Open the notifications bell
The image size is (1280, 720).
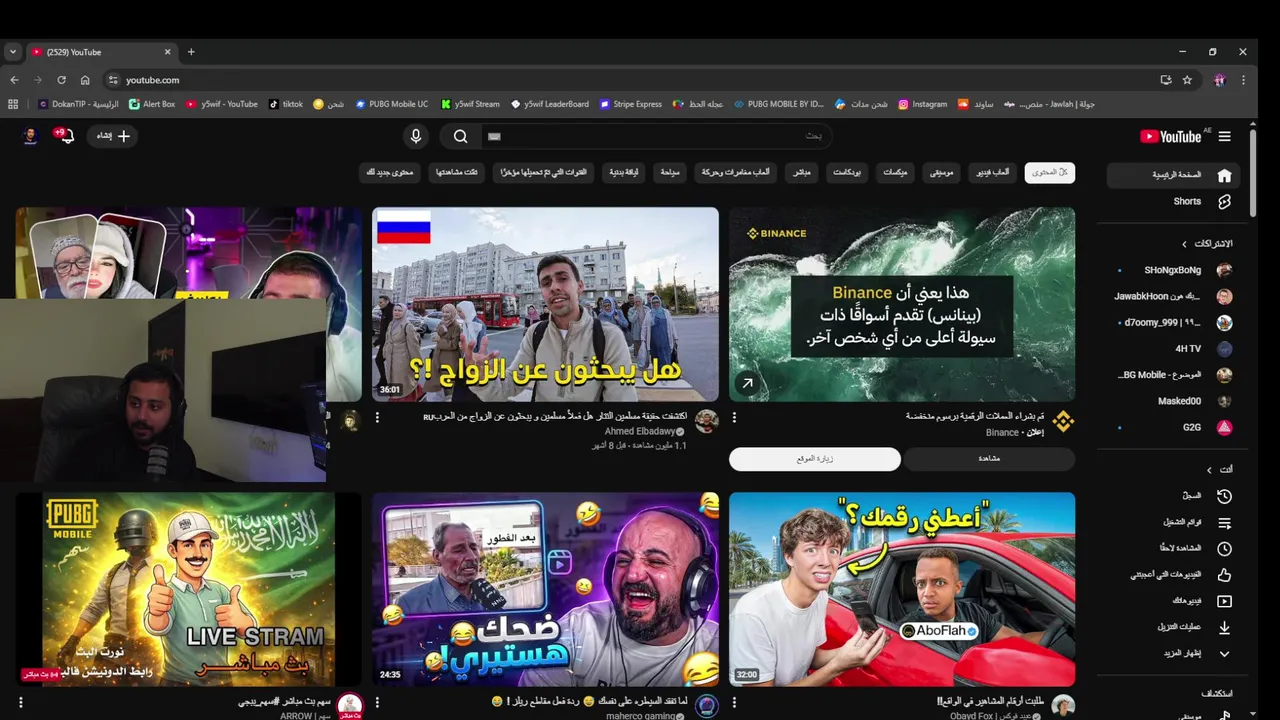pyautogui.click(x=66, y=136)
